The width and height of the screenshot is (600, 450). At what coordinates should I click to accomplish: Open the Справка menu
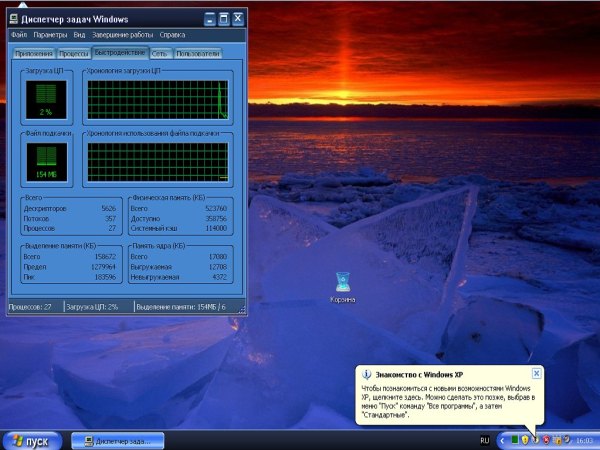171,35
